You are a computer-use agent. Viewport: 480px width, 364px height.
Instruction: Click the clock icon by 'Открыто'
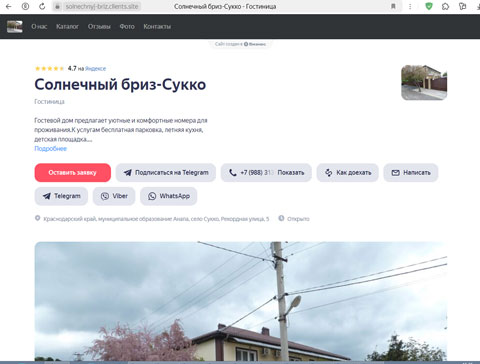[x=281, y=218]
